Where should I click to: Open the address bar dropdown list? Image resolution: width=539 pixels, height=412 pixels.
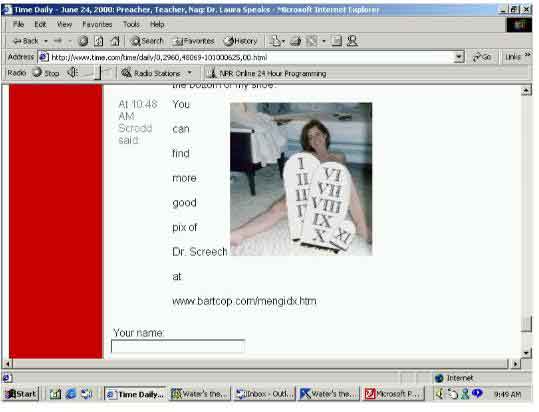(x=459, y=57)
